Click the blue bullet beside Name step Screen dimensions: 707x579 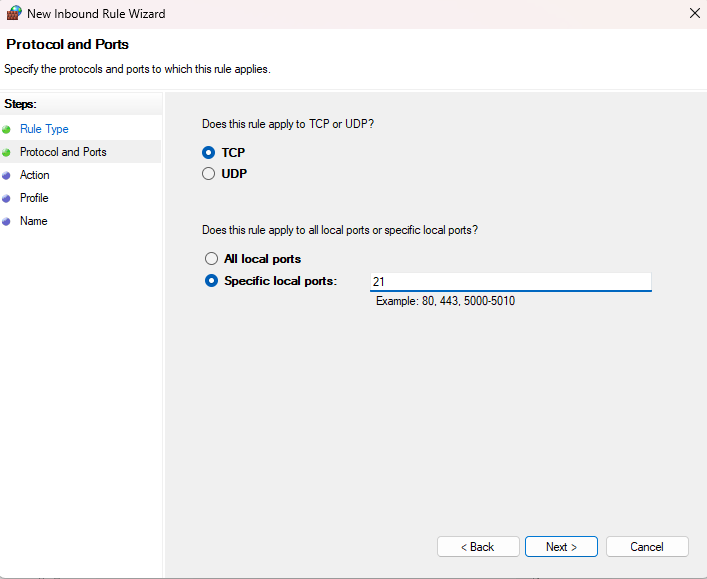(7, 221)
